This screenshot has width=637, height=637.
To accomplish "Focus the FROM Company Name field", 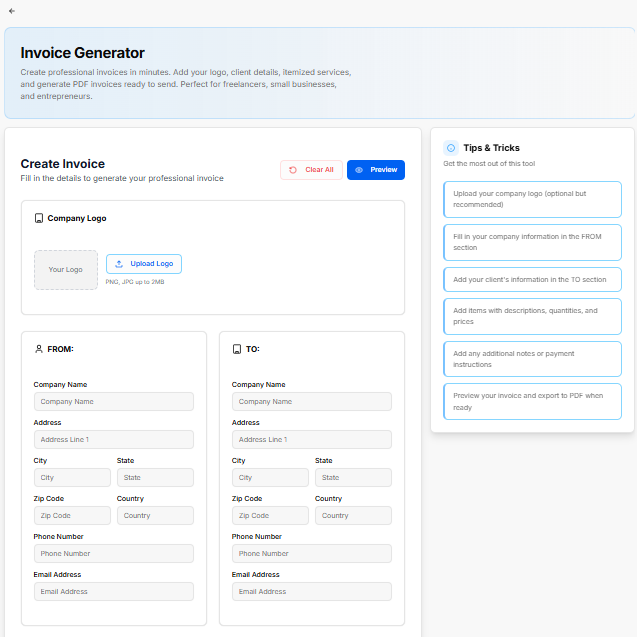I will click(x=114, y=401).
